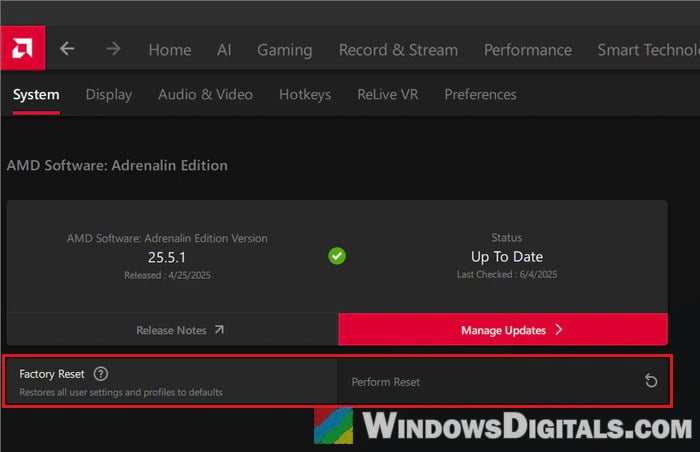Click the Released : 4/25/2025 text
The width and height of the screenshot is (700, 452).
click(167, 275)
